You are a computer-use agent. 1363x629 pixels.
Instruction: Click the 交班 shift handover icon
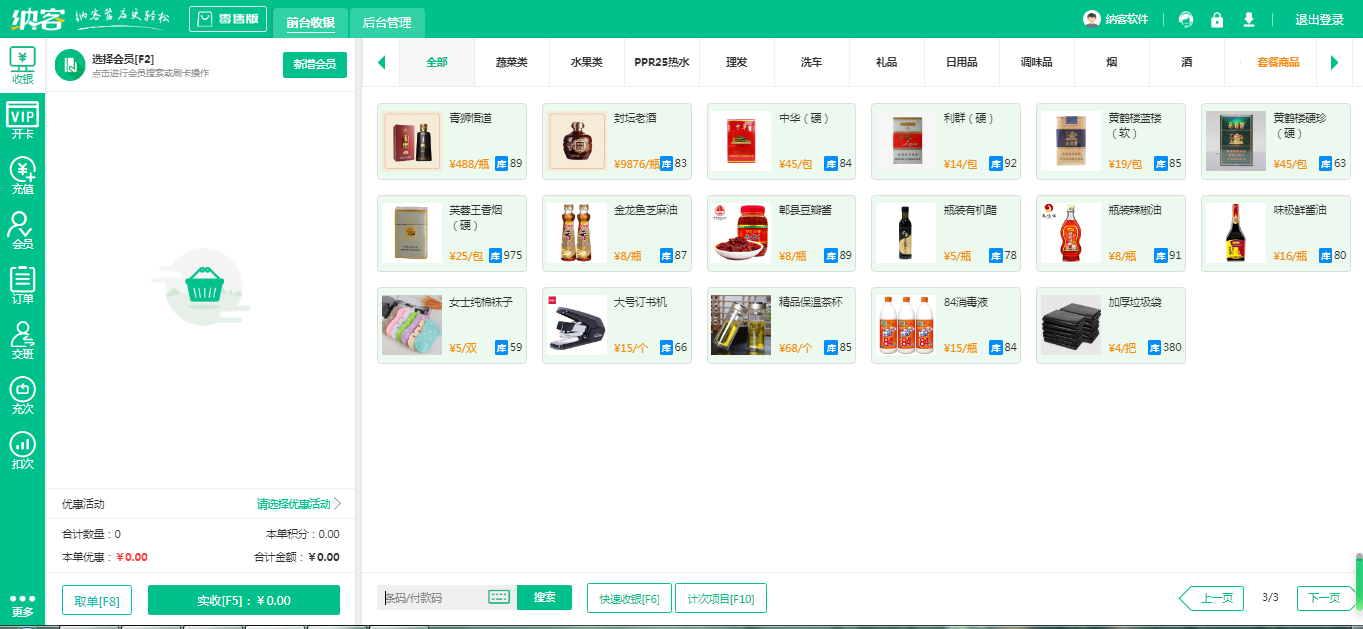[x=22, y=341]
